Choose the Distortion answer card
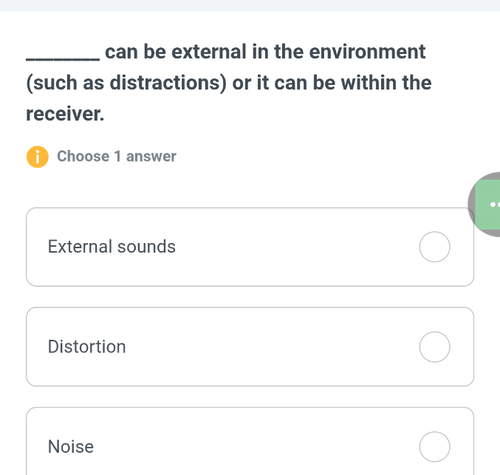This screenshot has width=500, height=475. click(x=250, y=347)
